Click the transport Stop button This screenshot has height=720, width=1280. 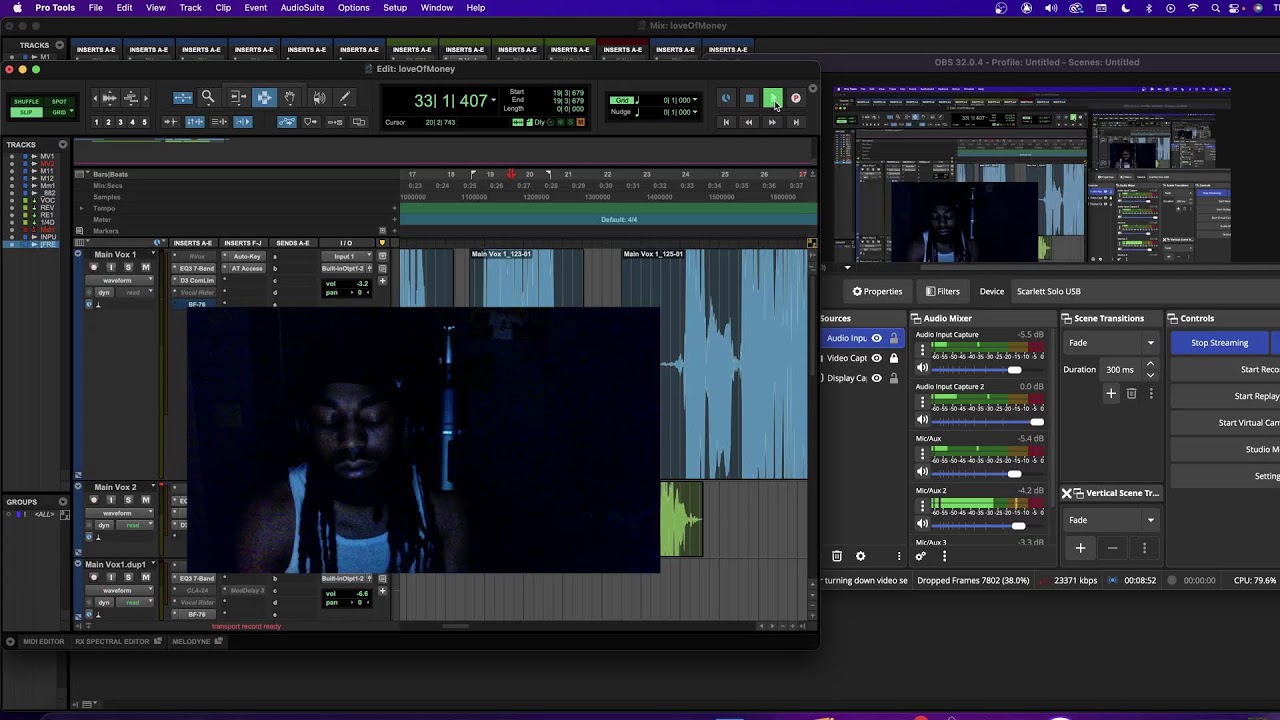(749, 98)
